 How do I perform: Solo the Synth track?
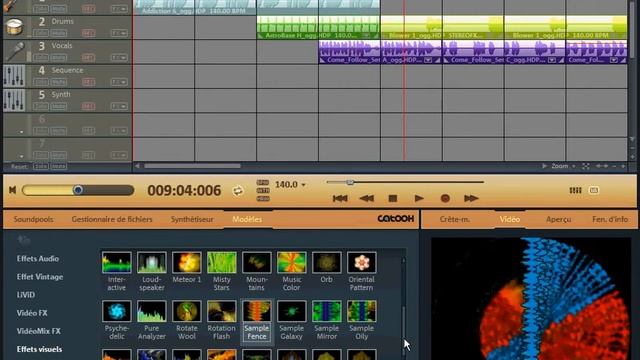point(40,107)
